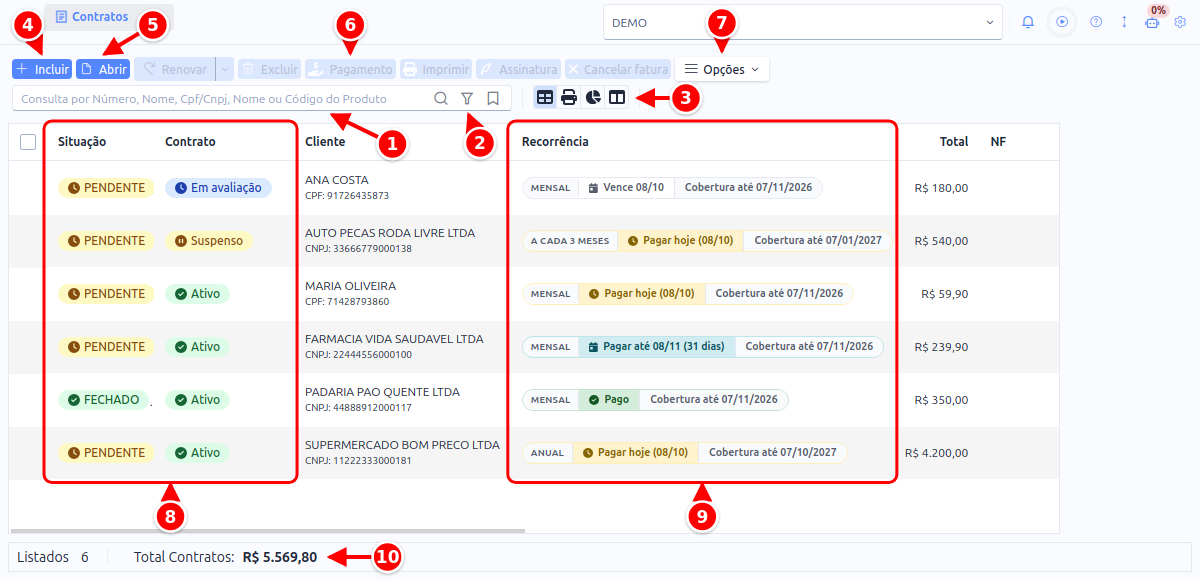Image resolution: width=1200 pixels, height=580 pixels.
Task: Click the vertical up-down arrows icon
Action: click(1124, 21)
